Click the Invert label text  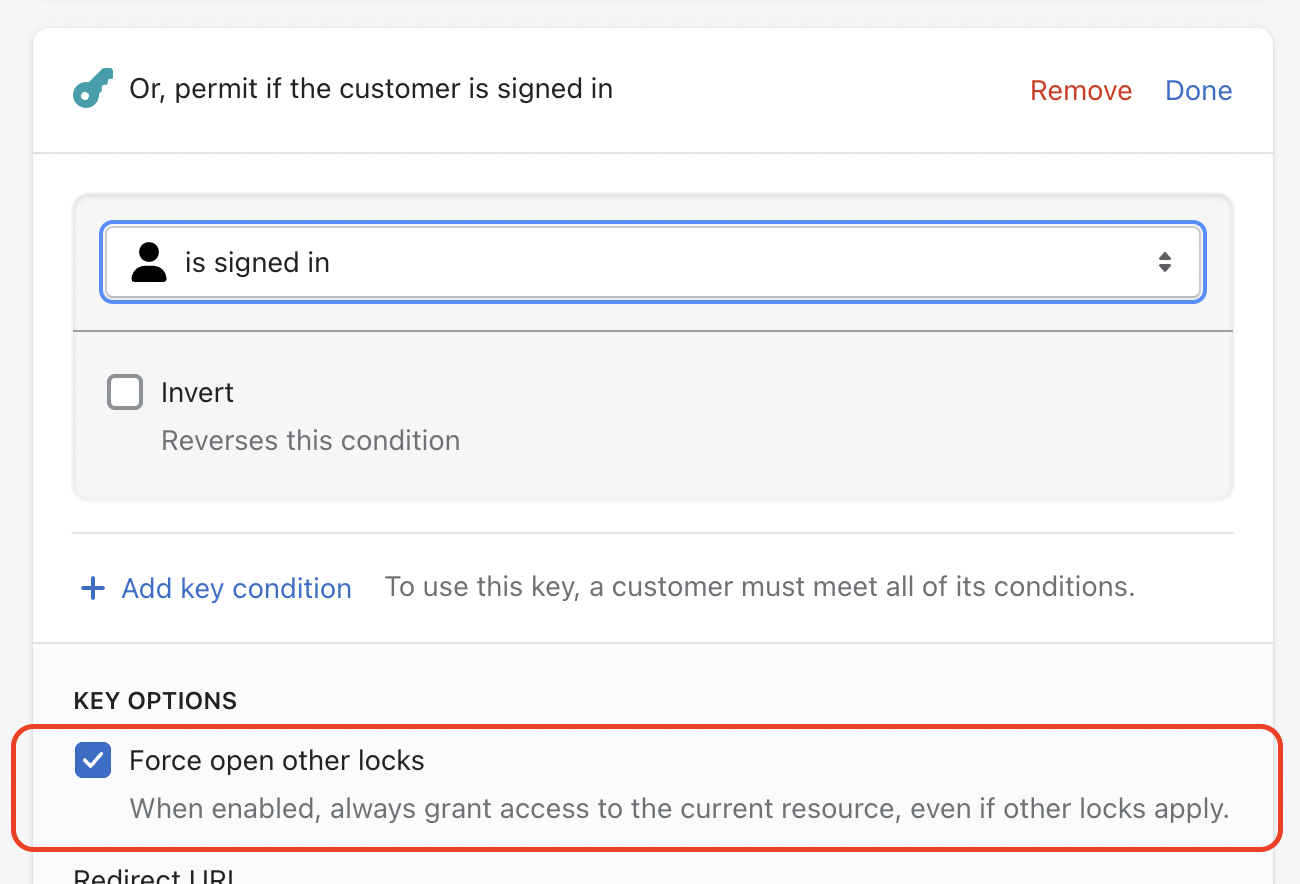[x=197, y=392]
